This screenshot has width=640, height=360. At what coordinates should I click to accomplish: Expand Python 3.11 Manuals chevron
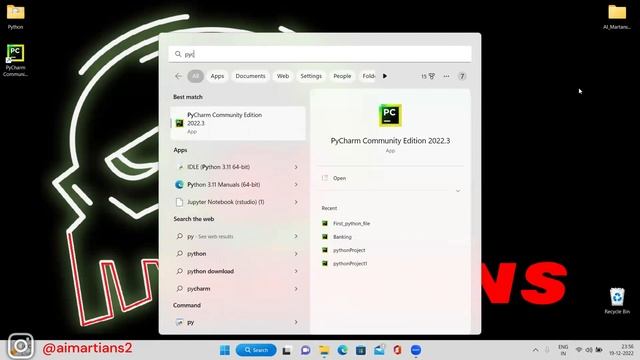(x=296, y=184)
